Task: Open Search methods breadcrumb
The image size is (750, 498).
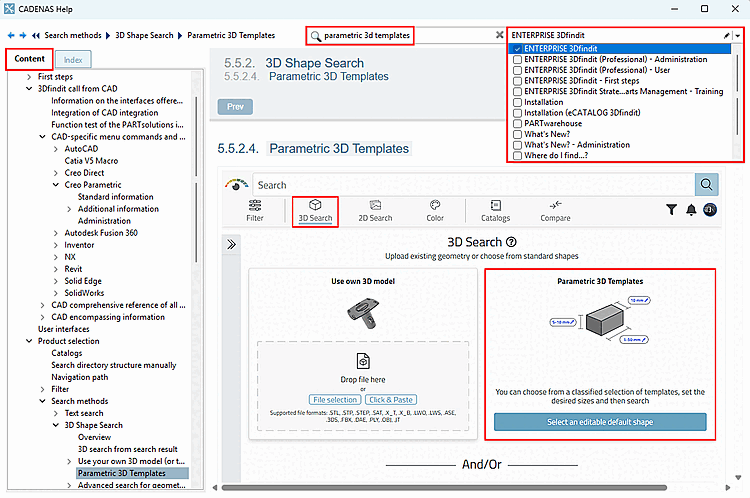Action: pyautogui.click(x=73, y=35)
